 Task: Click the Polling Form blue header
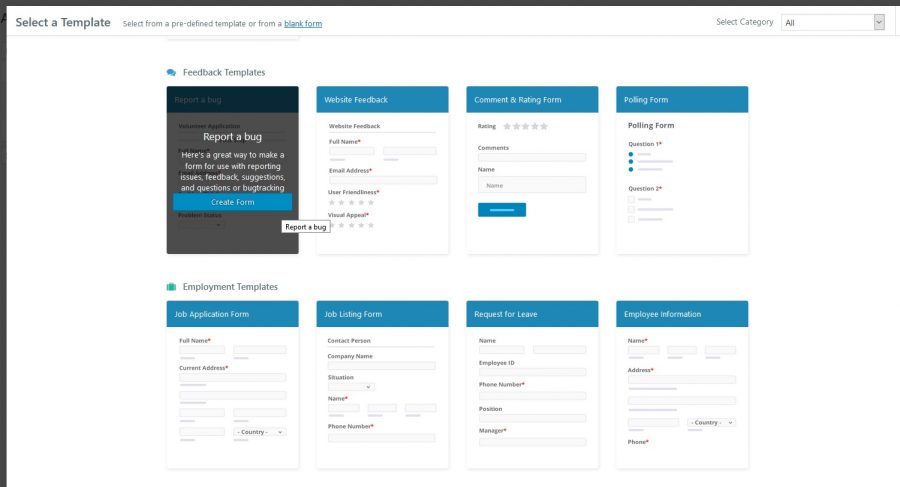682,99
